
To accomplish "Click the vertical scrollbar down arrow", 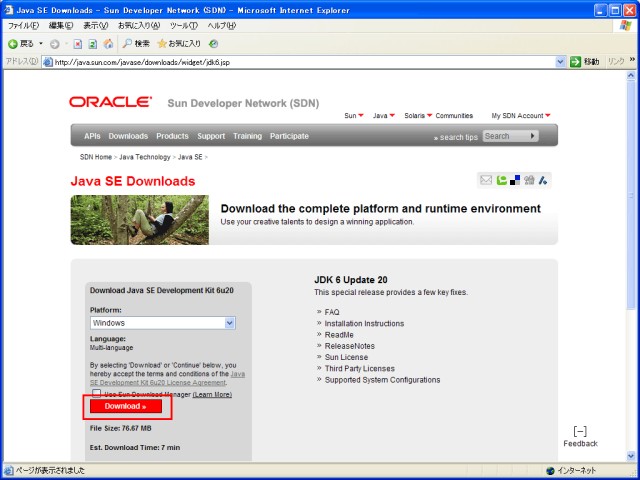I will coord(630,456).
